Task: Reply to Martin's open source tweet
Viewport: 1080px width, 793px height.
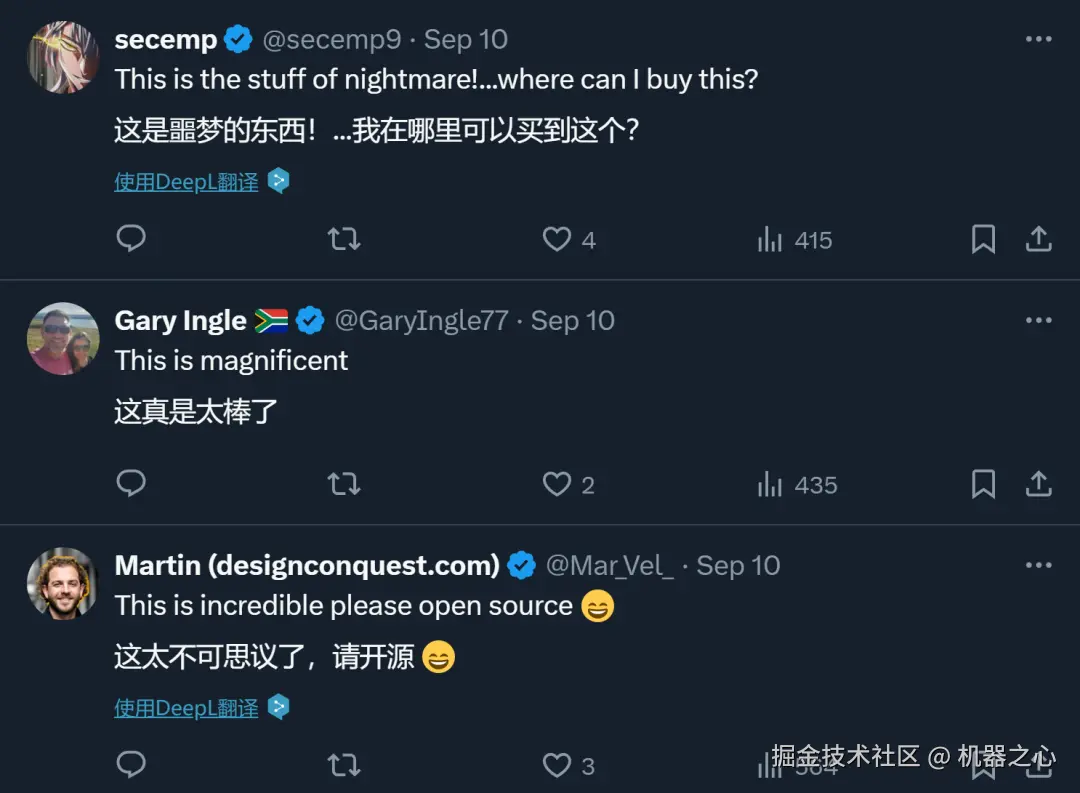Action: coord(131,765)
